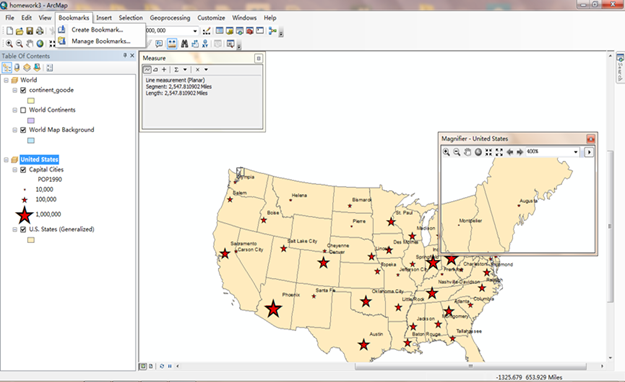Open the Editor toolbar icon next to the scale box
The width and height of the screenshot is (625, 382).
[x=206, y=31]
